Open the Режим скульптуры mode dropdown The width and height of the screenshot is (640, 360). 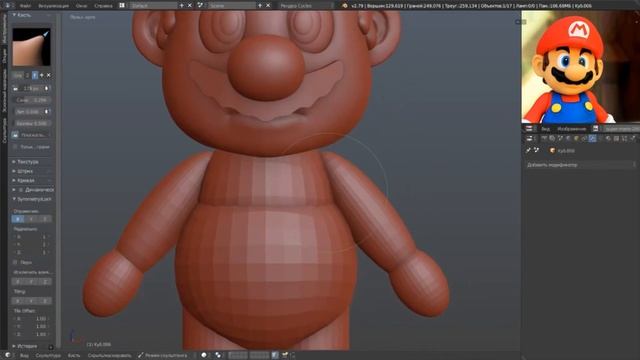pyautogui.click(x=166, y=355)
